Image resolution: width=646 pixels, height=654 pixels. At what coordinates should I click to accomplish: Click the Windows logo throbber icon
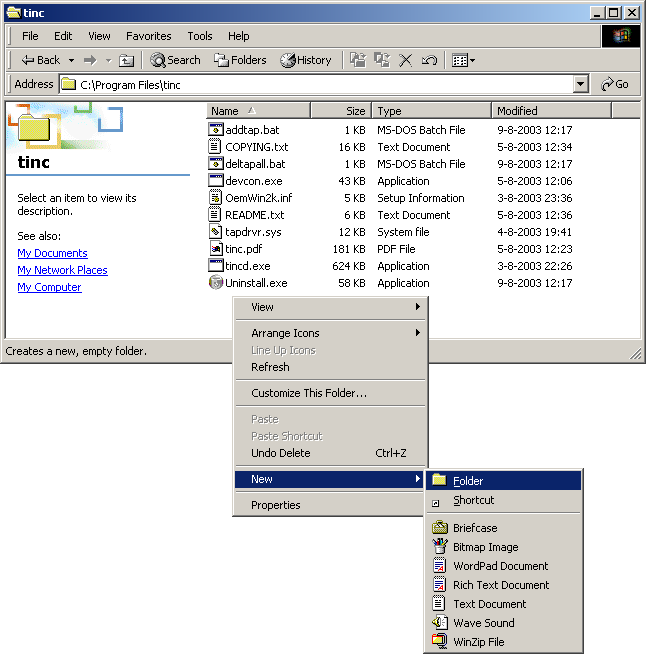point(621,36)
